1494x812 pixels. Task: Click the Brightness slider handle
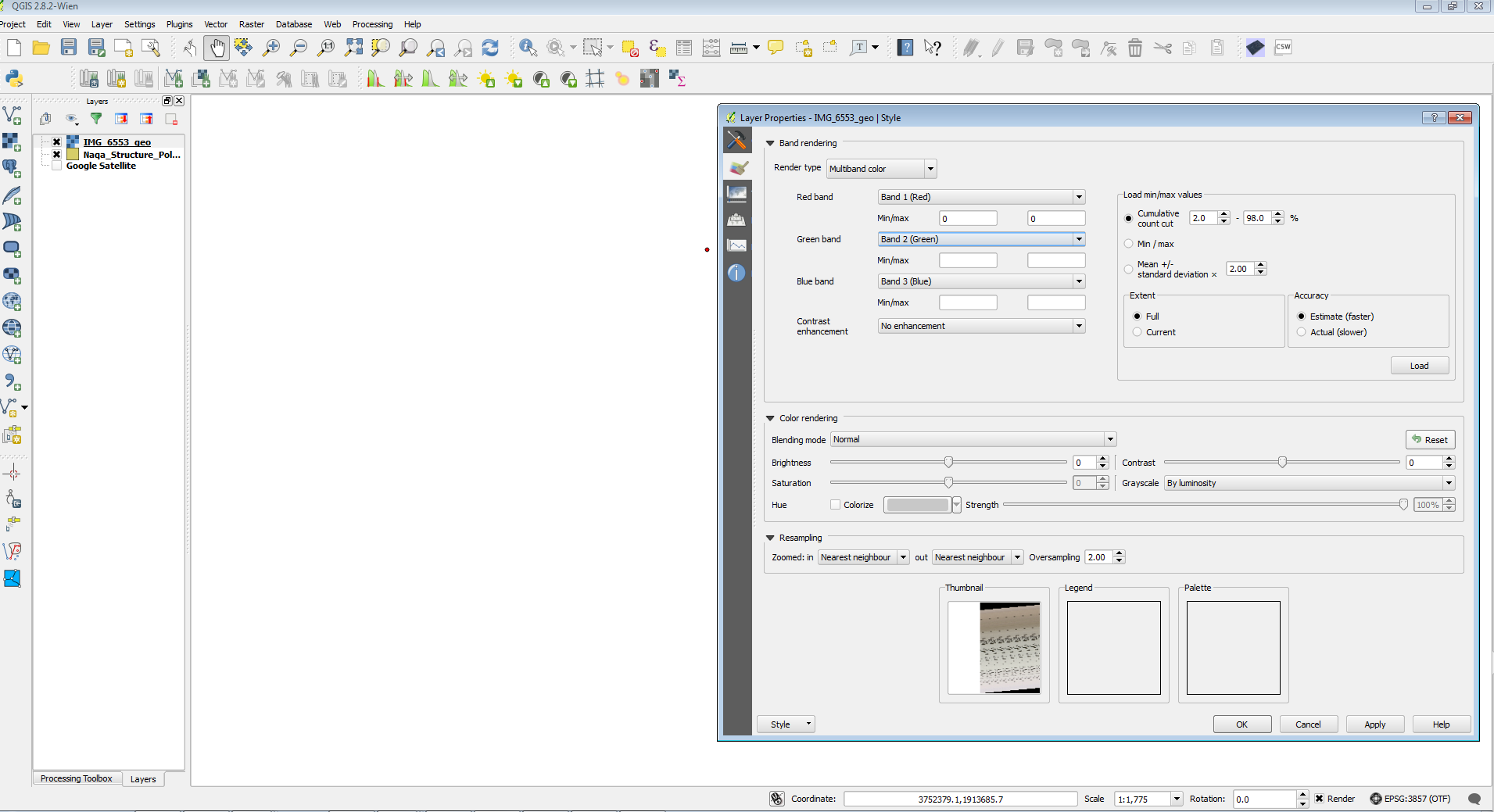pos(948,462)
